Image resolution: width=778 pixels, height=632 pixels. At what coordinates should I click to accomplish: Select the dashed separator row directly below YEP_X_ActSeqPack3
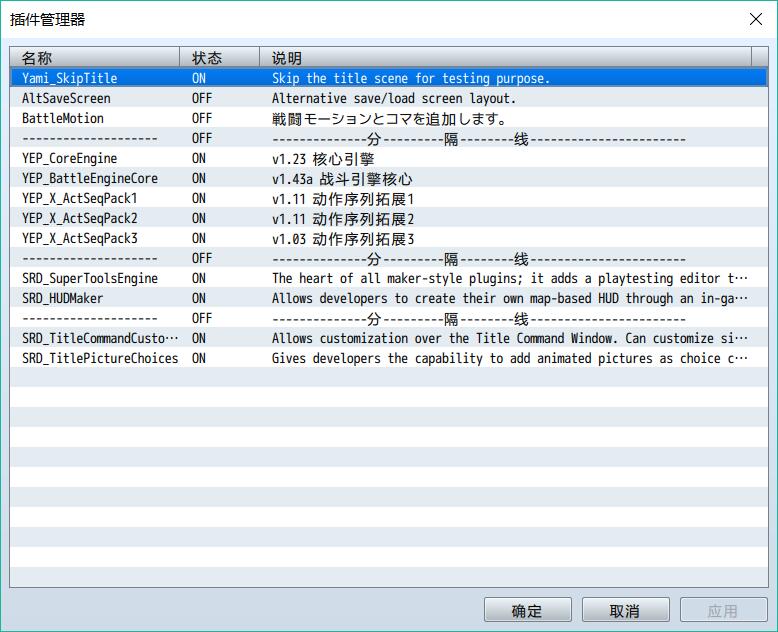click(389, 258)
